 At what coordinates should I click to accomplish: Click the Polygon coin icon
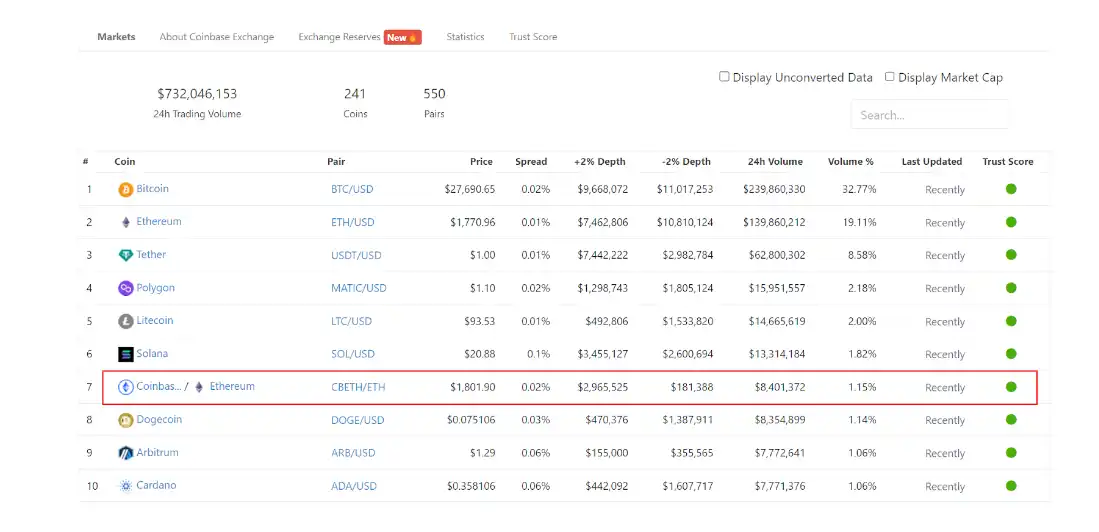125,288
